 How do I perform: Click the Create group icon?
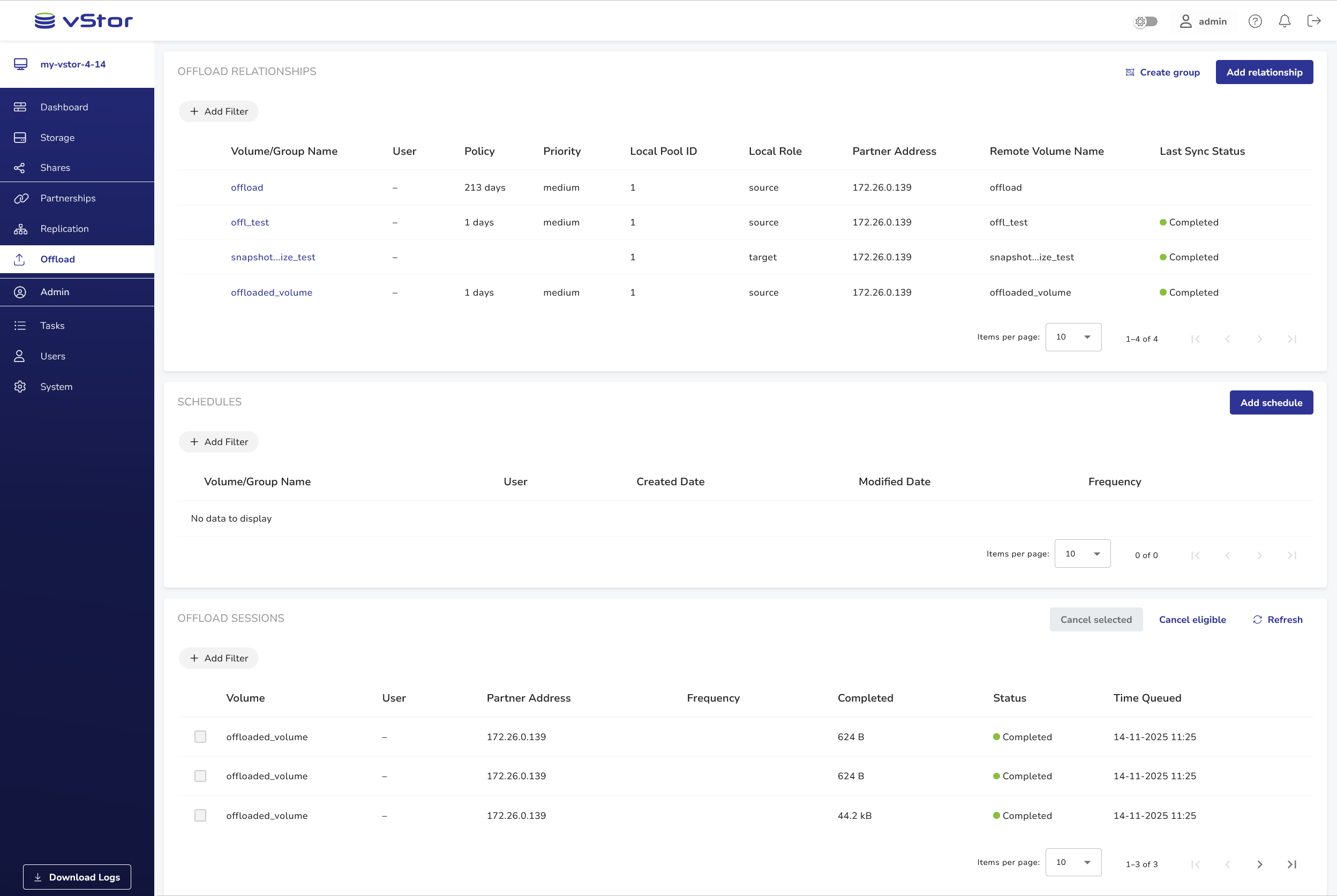click(x=1130, y=73)
